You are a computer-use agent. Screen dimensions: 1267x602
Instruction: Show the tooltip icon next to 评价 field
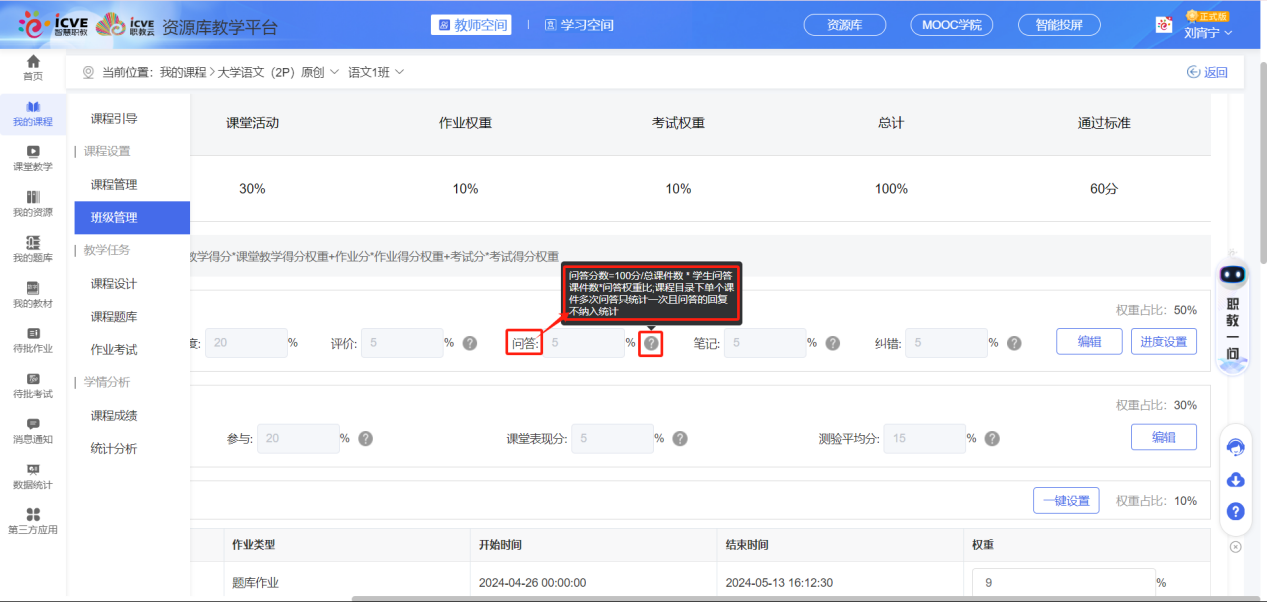click(x=470, y=342)
